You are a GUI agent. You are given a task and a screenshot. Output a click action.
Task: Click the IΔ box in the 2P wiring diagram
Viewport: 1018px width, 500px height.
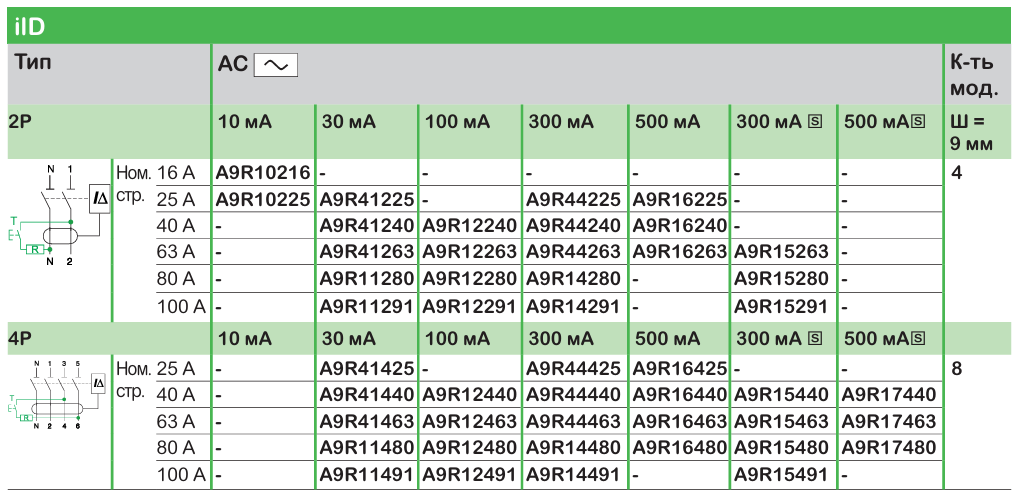[x=100, y=201]
